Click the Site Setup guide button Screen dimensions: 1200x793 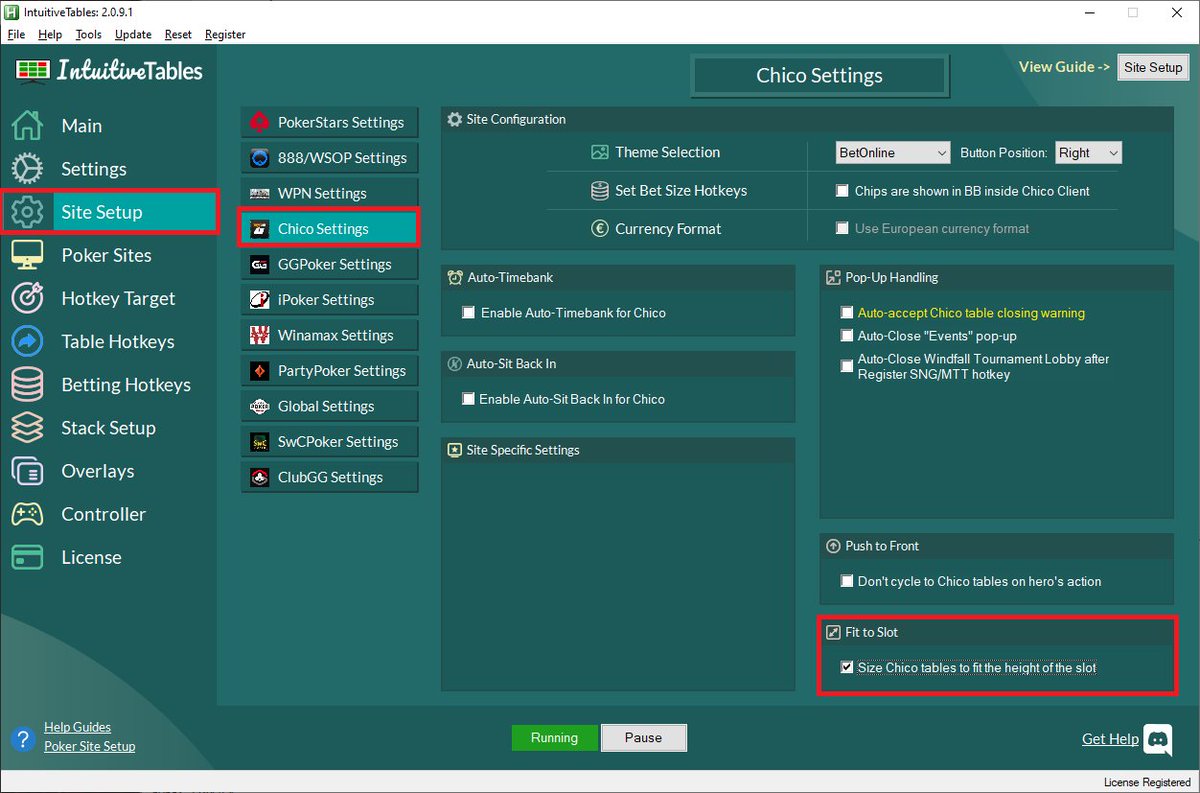(x=1152, y=68)
